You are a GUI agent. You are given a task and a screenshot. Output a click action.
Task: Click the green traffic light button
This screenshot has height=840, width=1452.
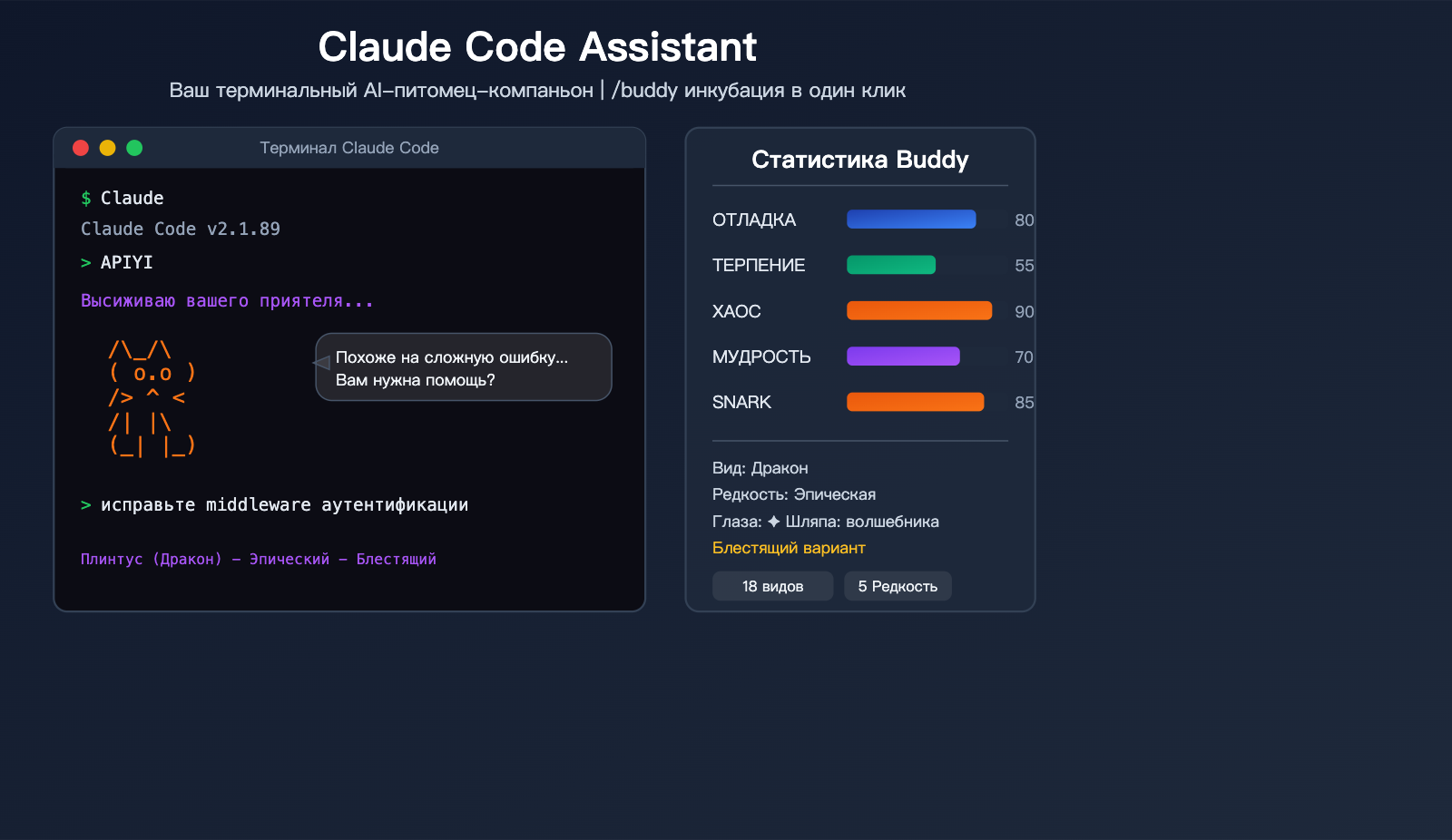(x=134, y=147)
